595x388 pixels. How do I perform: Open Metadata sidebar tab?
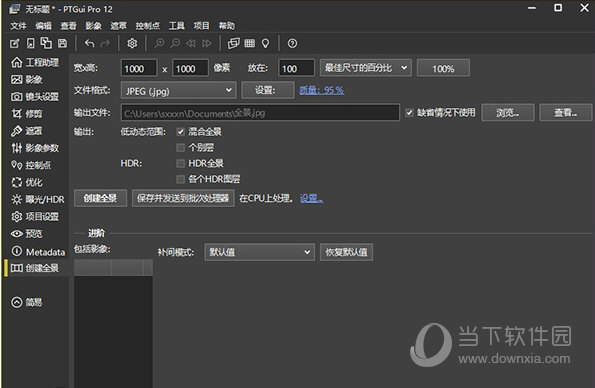pos(38,251)
